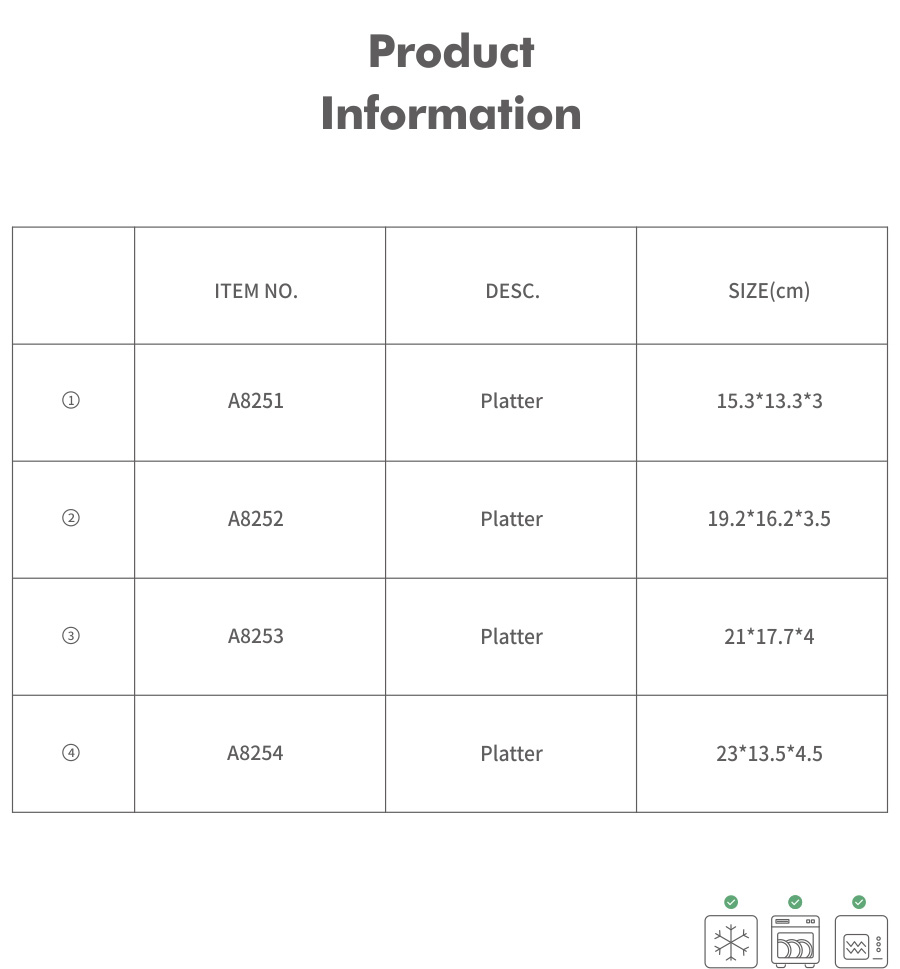This screenshot has height=969, width=900.
Task: Click the dishwasher-safe icon
Action: (x=795, y=941)
